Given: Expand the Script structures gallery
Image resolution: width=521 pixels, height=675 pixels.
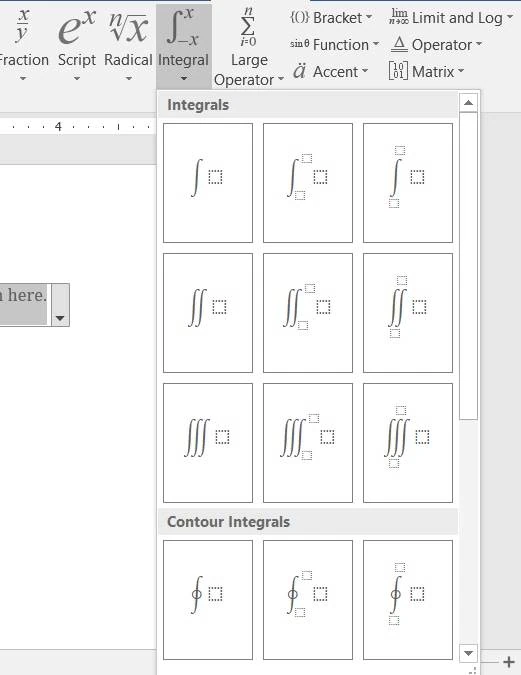Looking at the screenshot, I should pos(77,45).
